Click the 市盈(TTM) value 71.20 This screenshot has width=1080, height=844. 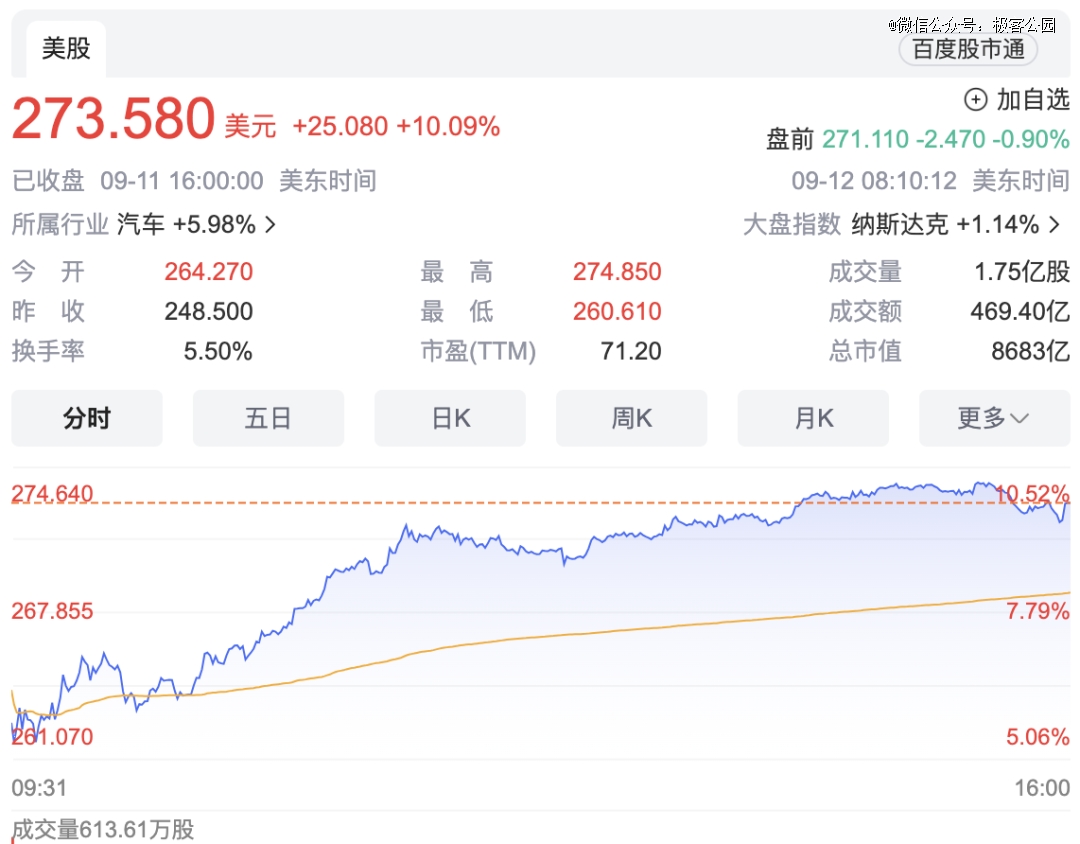631,351
